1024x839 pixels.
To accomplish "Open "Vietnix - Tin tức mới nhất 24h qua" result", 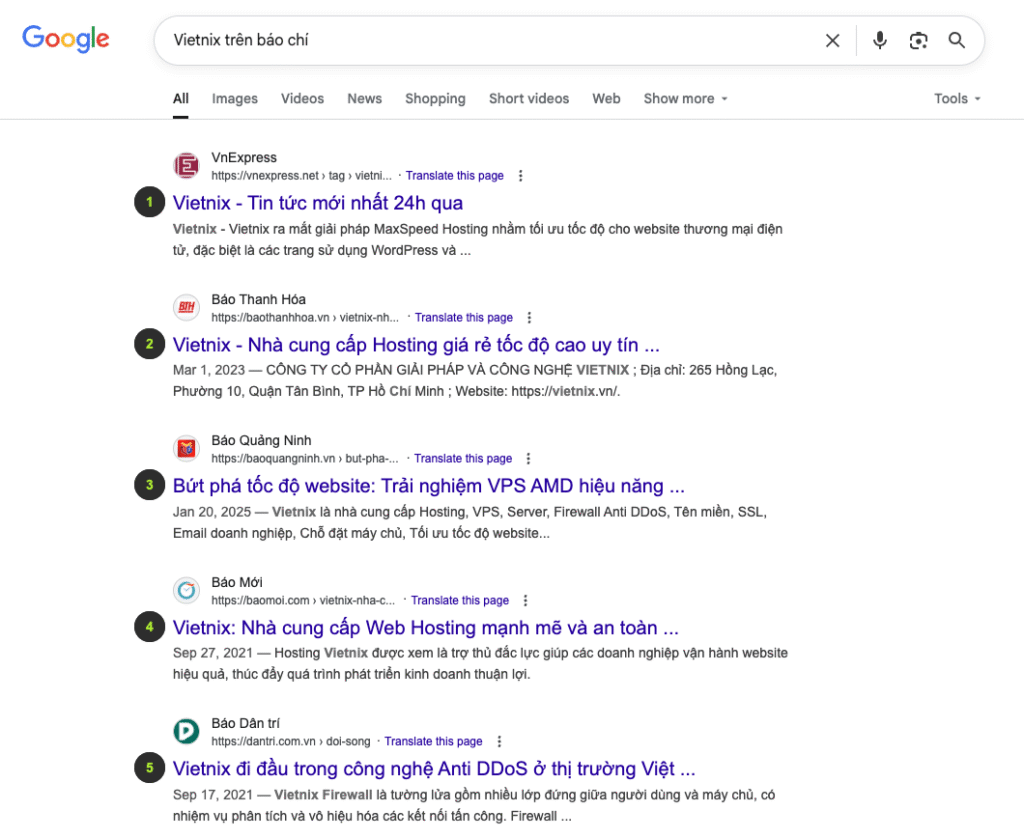I will point(318,203).
